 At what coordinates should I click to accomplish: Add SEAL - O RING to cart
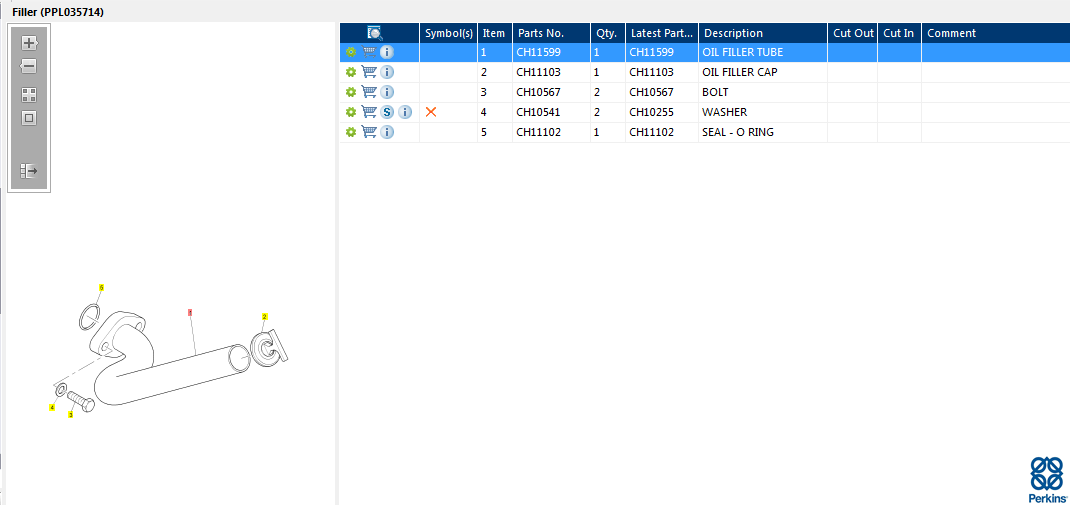pos(368,132)
